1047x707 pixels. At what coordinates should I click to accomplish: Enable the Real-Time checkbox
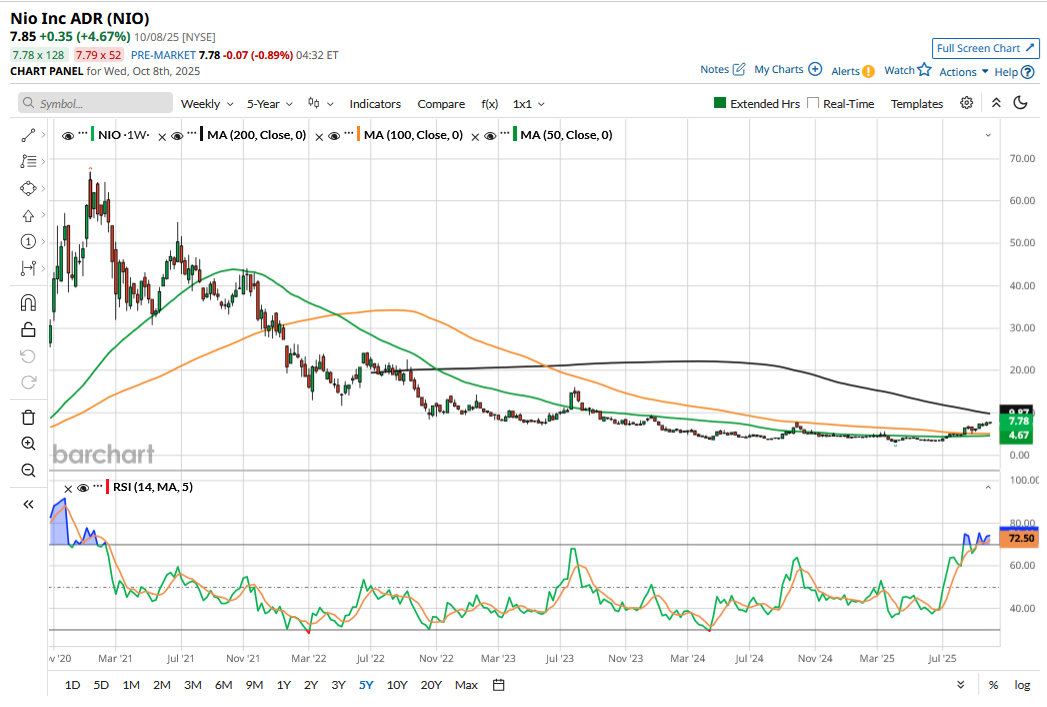[x=813, y=103]
